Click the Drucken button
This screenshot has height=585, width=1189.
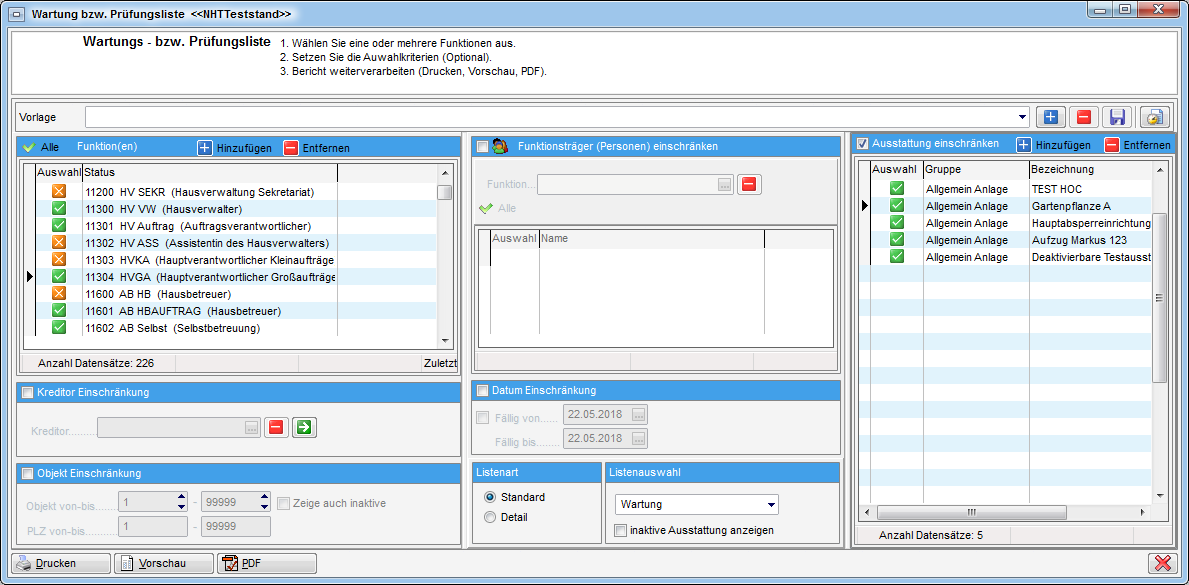pos(60,564)
